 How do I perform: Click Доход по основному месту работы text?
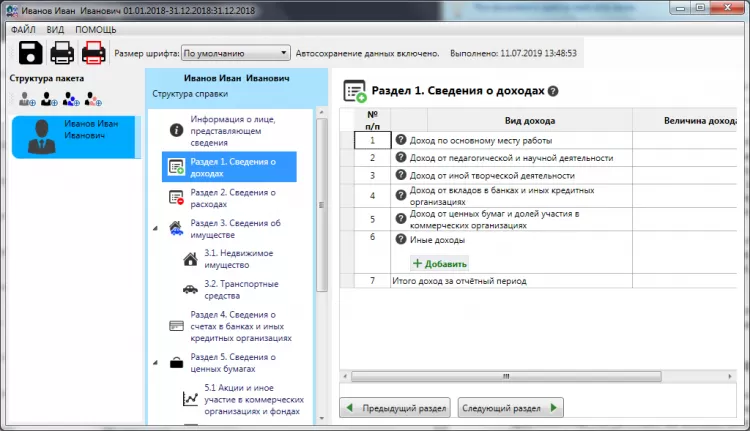481,141
